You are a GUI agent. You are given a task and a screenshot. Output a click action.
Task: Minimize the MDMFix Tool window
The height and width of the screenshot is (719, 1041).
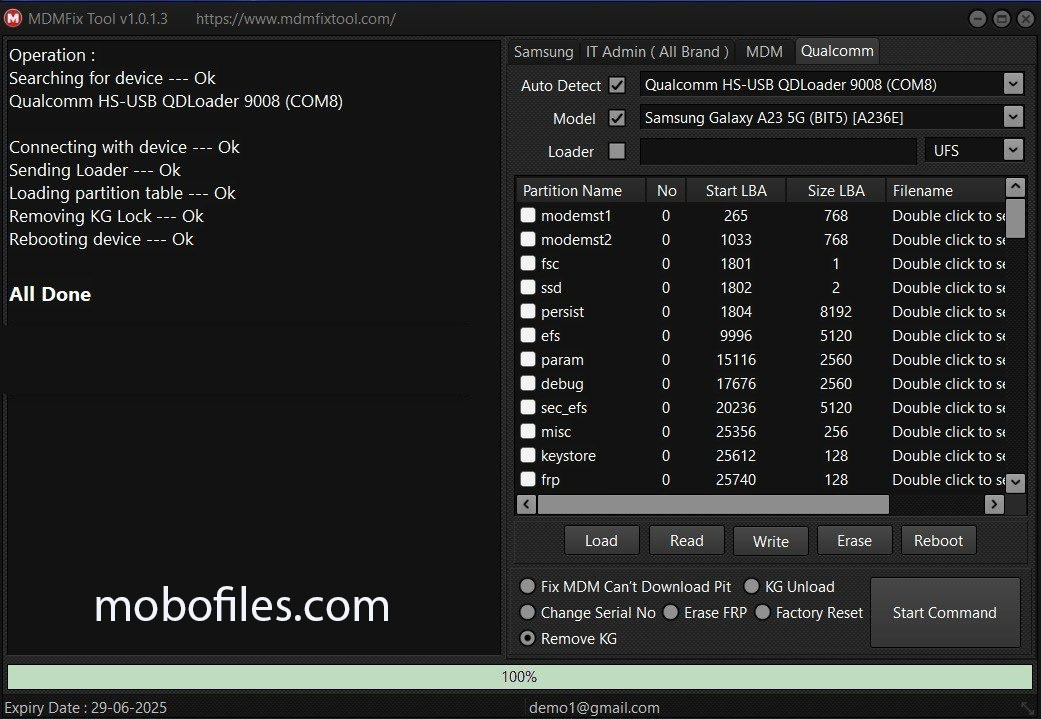[x=977, y=19]
